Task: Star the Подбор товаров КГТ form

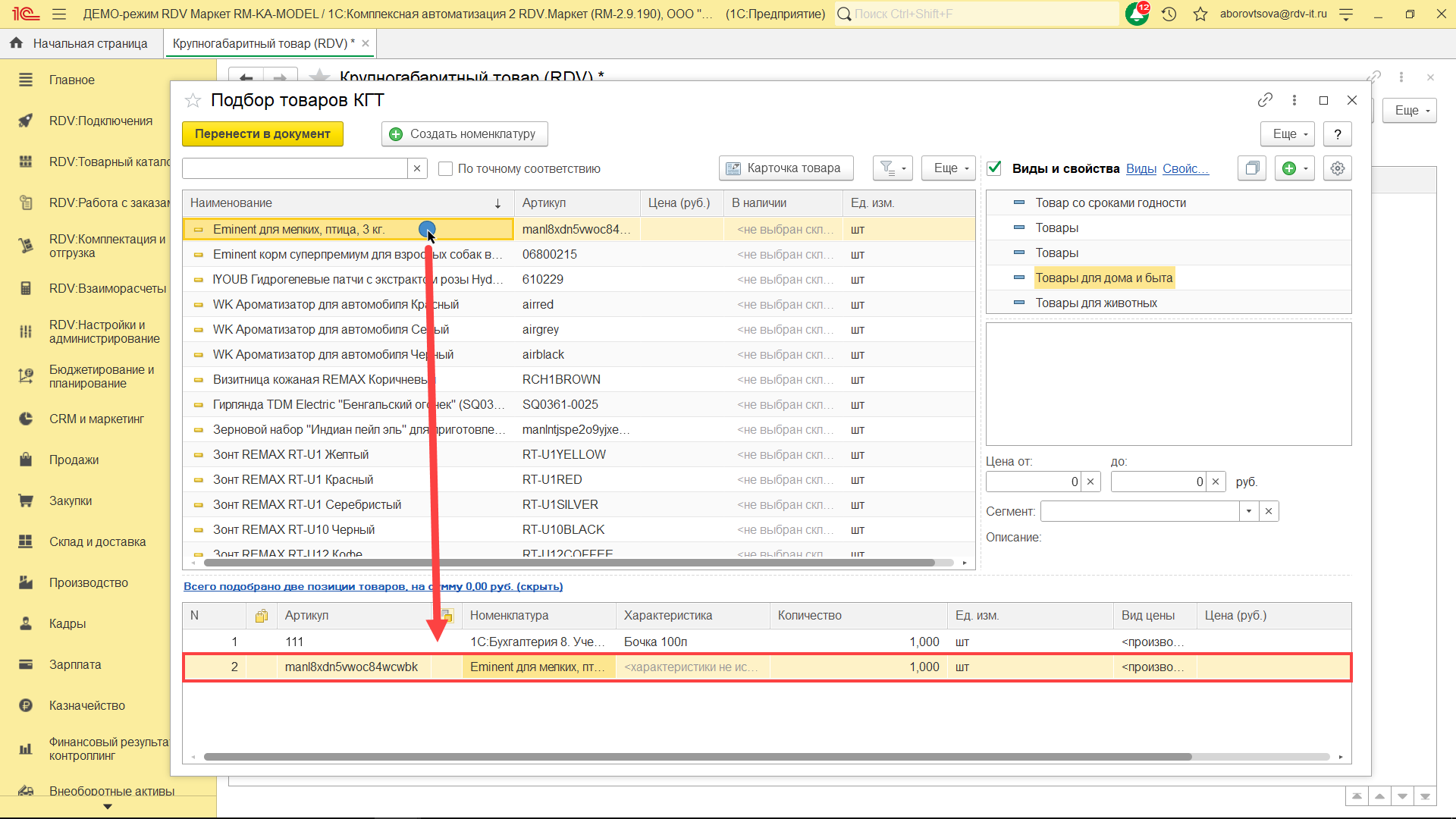Action: pos(193,100)
